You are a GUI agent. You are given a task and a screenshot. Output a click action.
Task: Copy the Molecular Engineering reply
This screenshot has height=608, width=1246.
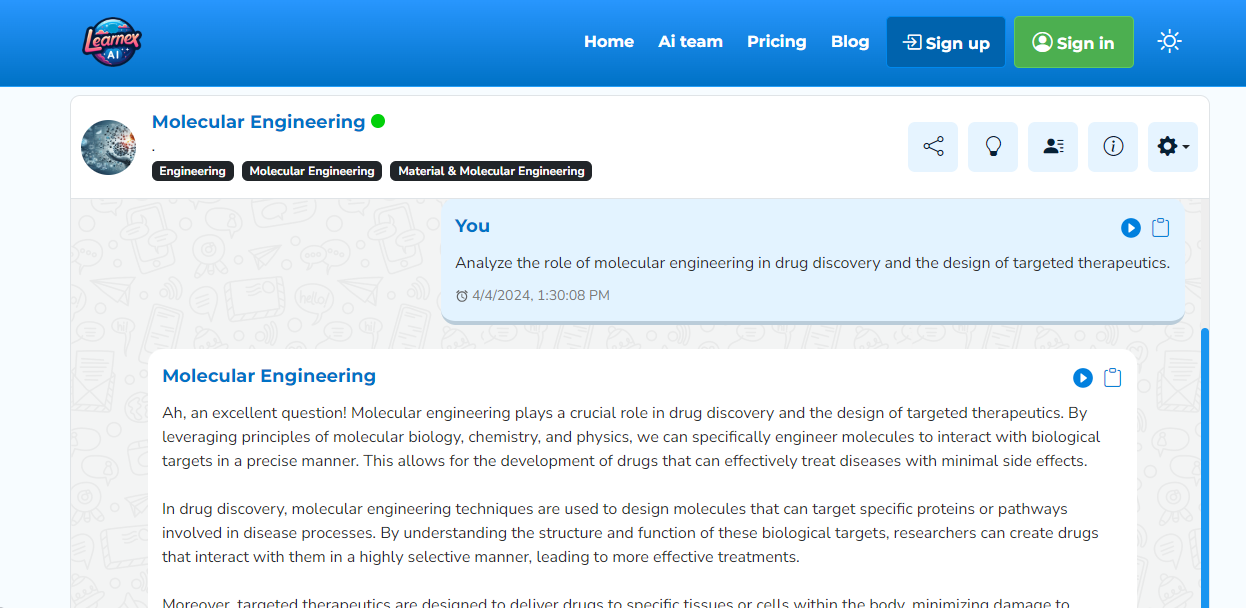[x=1113, y=378]
